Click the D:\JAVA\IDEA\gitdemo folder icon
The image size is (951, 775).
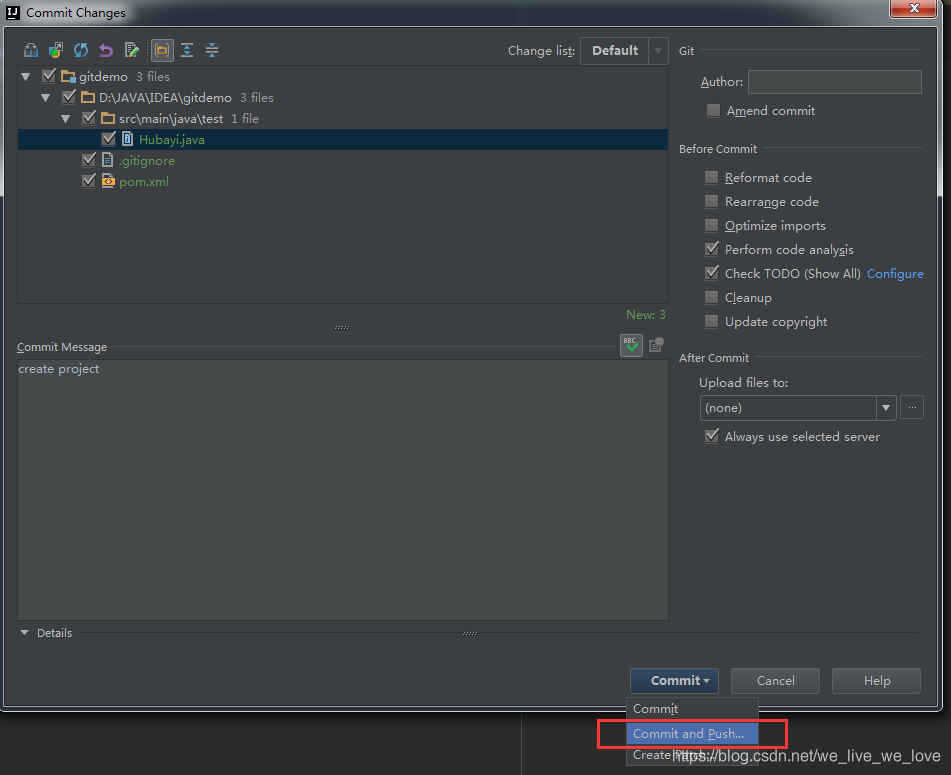[x=88, y=98]
